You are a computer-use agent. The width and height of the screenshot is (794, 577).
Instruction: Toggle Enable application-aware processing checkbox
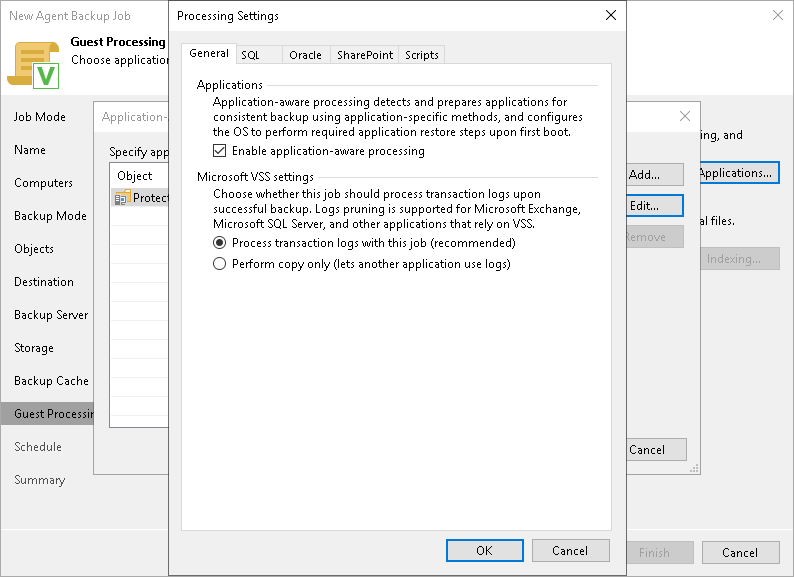(x=219, y=150)
